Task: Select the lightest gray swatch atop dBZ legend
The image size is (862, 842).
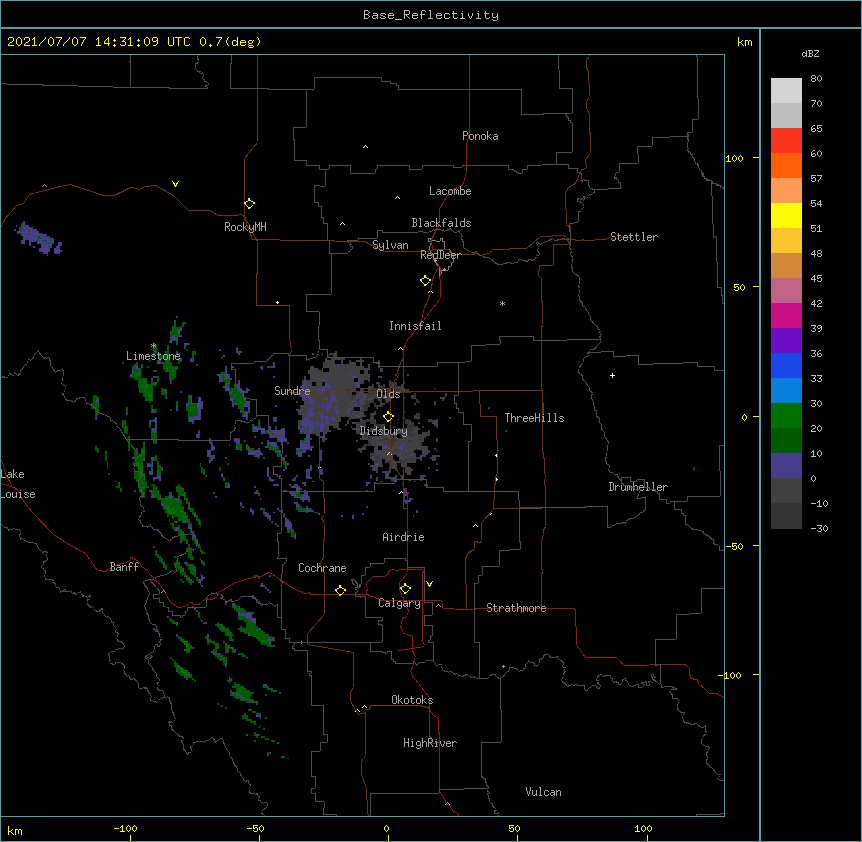Action: pos(786,90)
